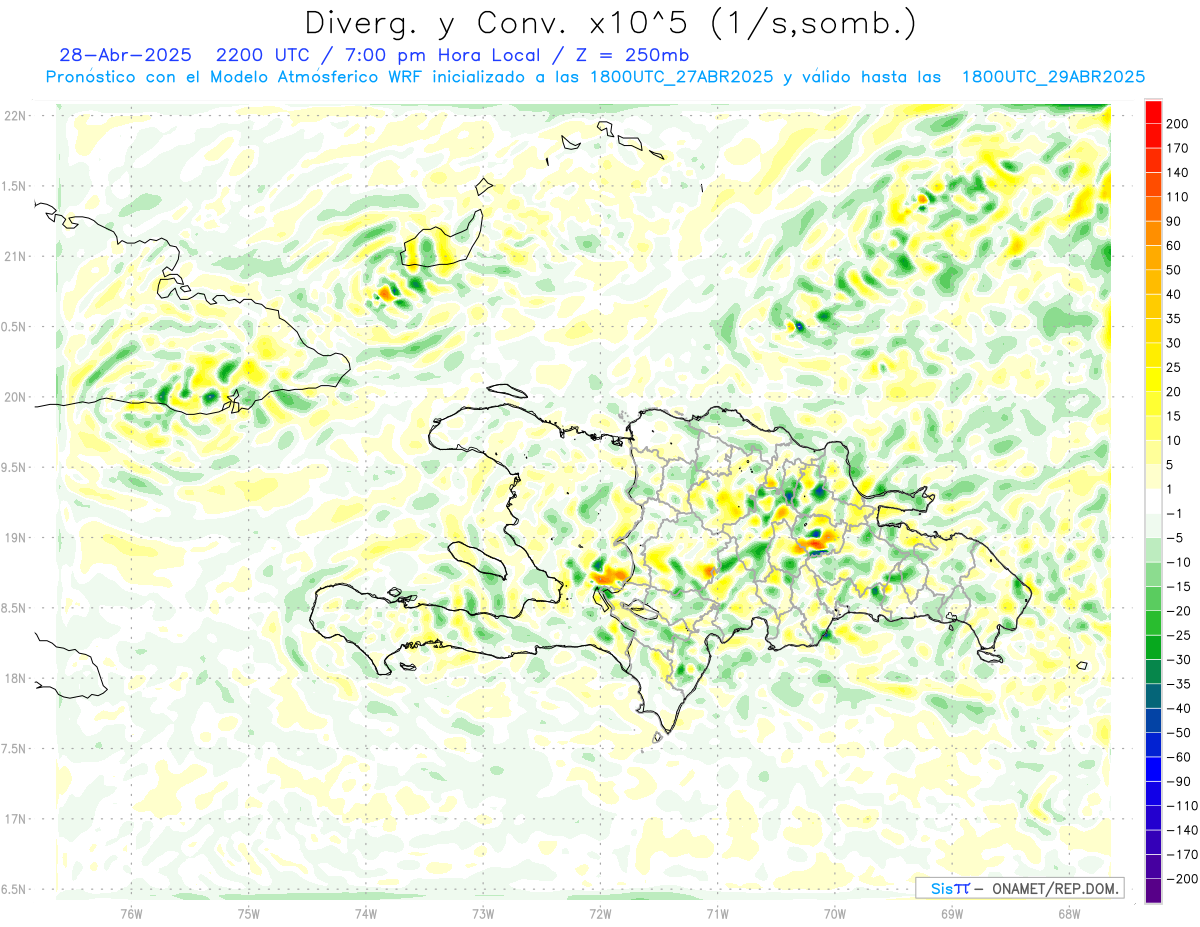Click the '40' color scale label
The width and height of the screenshot is (1200, 927).
(x=1174, y=294)
